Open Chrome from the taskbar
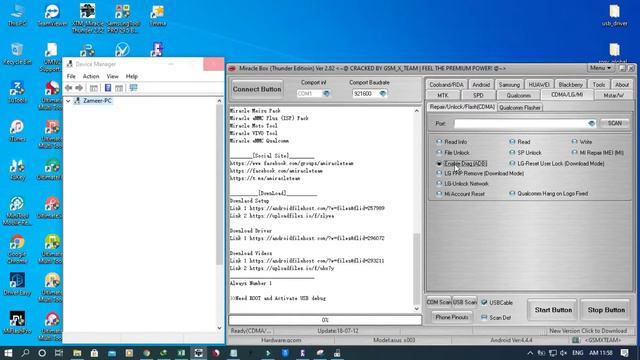The width and height of the screenshot is (640, 360). [x=147, y=353]
